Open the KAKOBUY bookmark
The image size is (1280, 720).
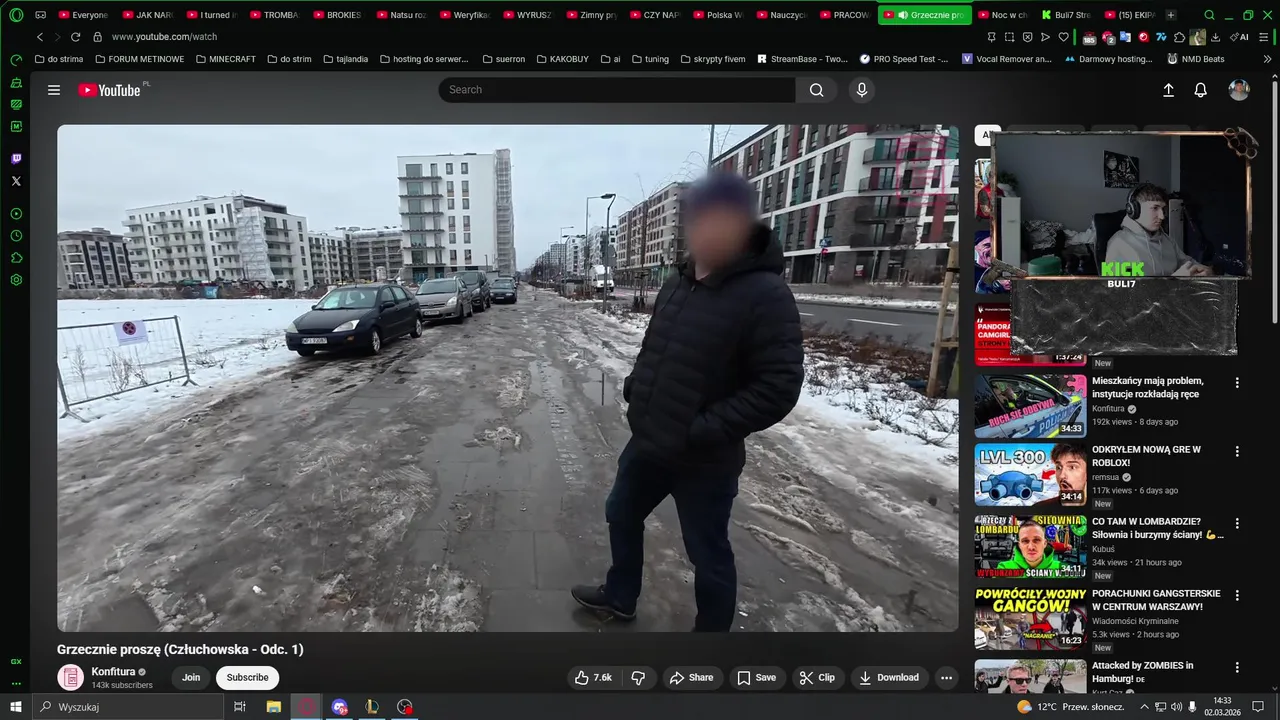tap(562, 59)
